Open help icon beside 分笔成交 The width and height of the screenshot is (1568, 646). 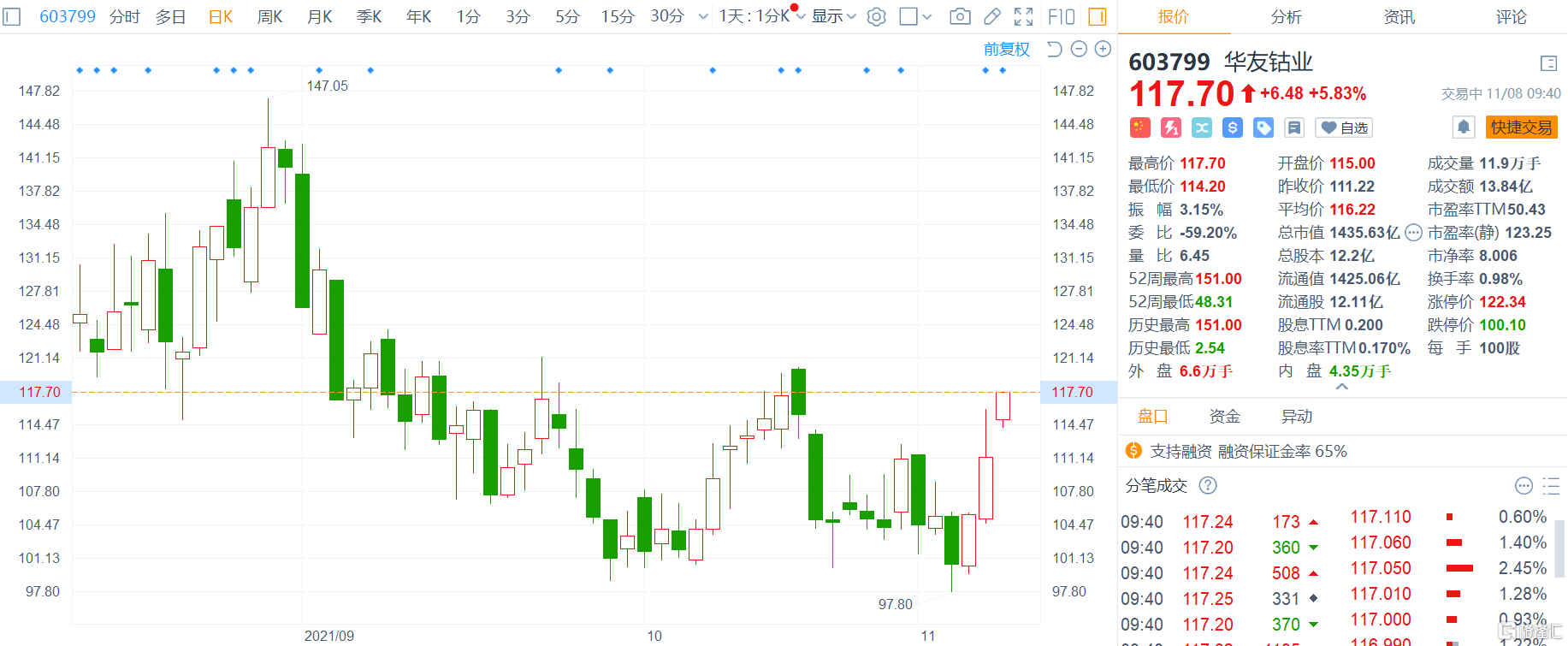pyautogui.click(x=1208, y=486)
